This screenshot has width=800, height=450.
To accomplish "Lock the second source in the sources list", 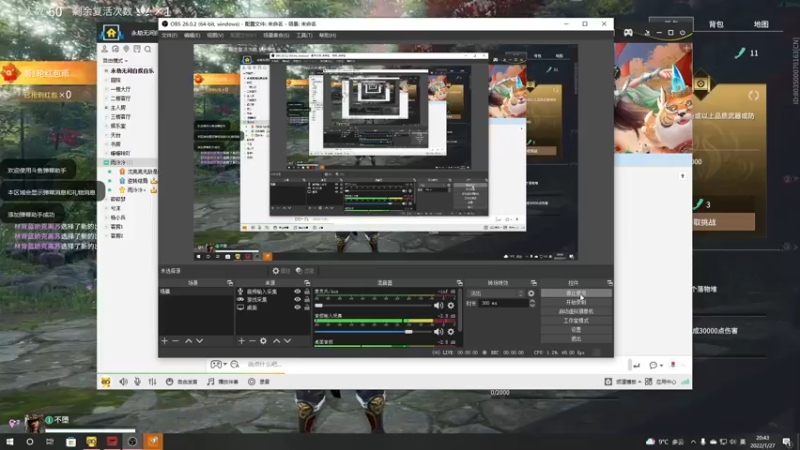I will 307,299.
